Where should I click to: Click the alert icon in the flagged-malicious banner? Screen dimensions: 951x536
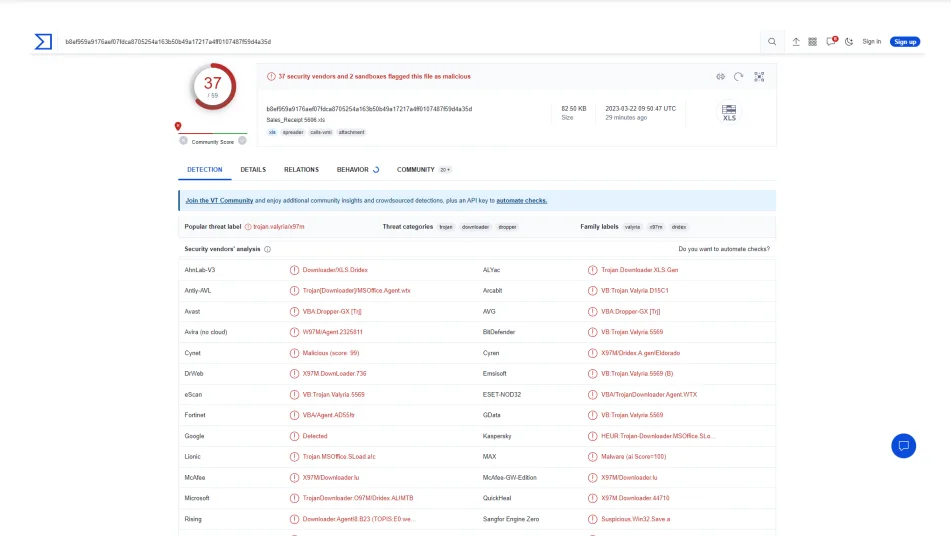pos(271,76)
